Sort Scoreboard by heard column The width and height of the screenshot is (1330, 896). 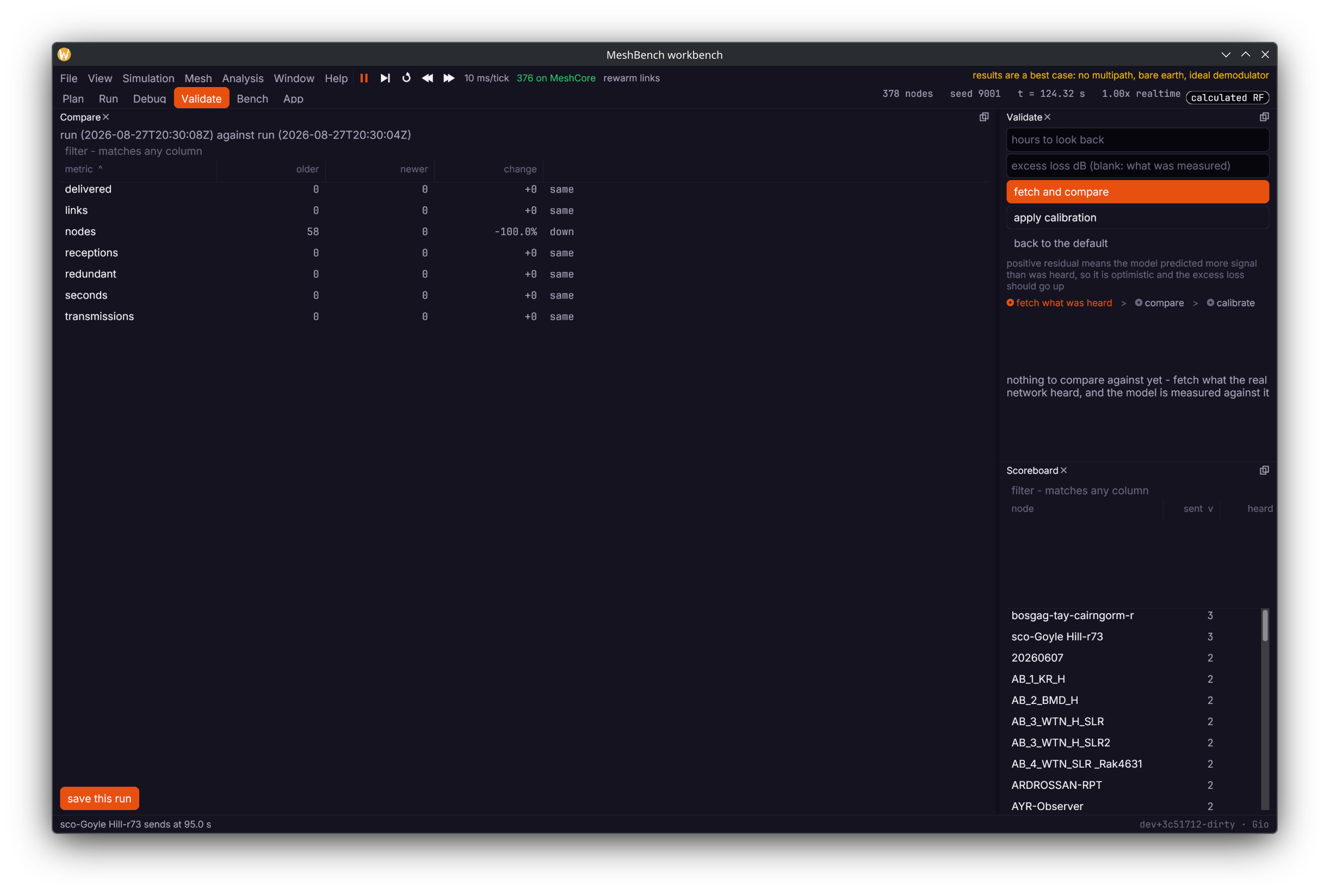point(1248,509)
